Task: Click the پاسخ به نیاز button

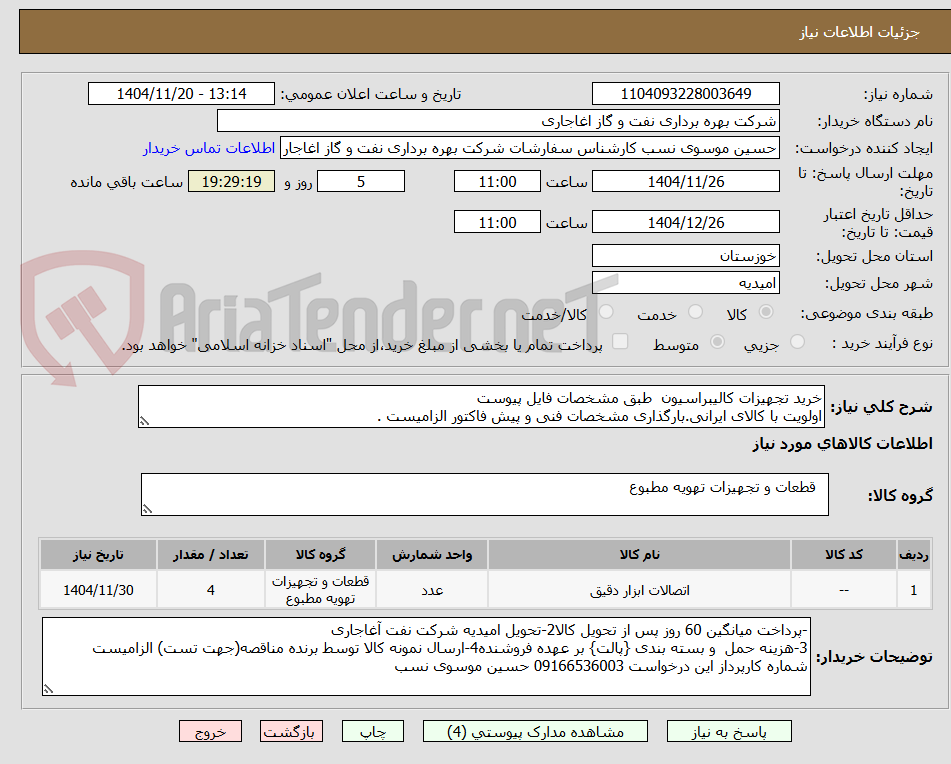Action: point(729,731)
